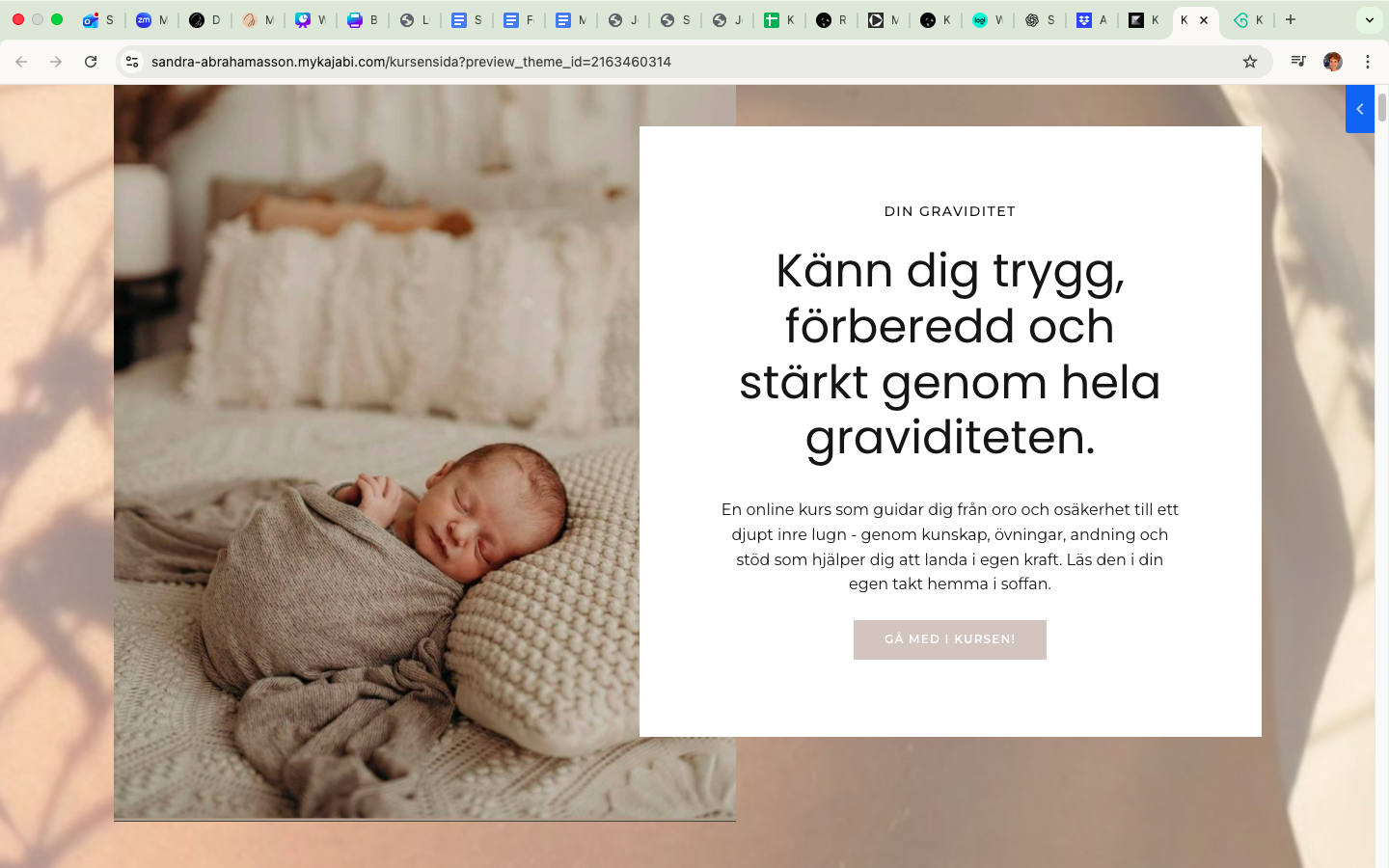This screenshot has width=1389, height=868.
Task: Expand the tab search dropdown arrow
Action: (1369, 19)
